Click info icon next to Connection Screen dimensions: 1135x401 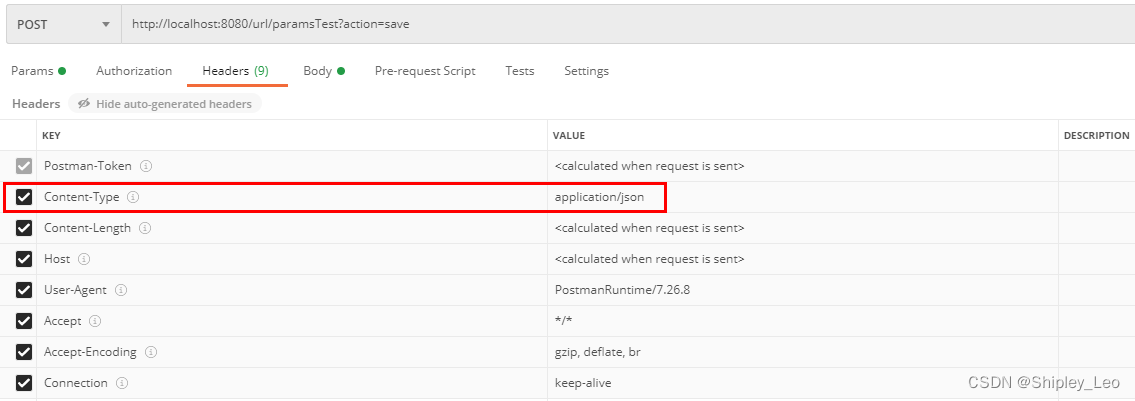[122, 383]
